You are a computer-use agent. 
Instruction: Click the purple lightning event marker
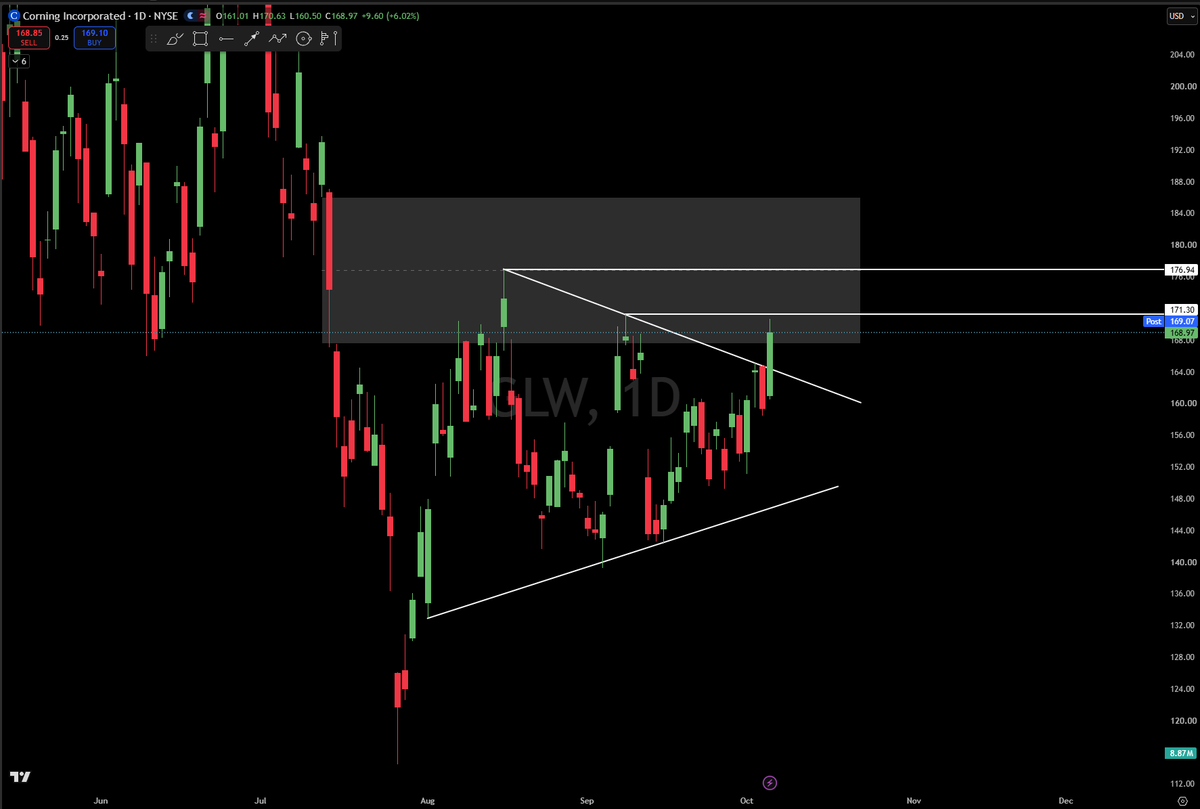pyautogui.click(x=769, y=781)
